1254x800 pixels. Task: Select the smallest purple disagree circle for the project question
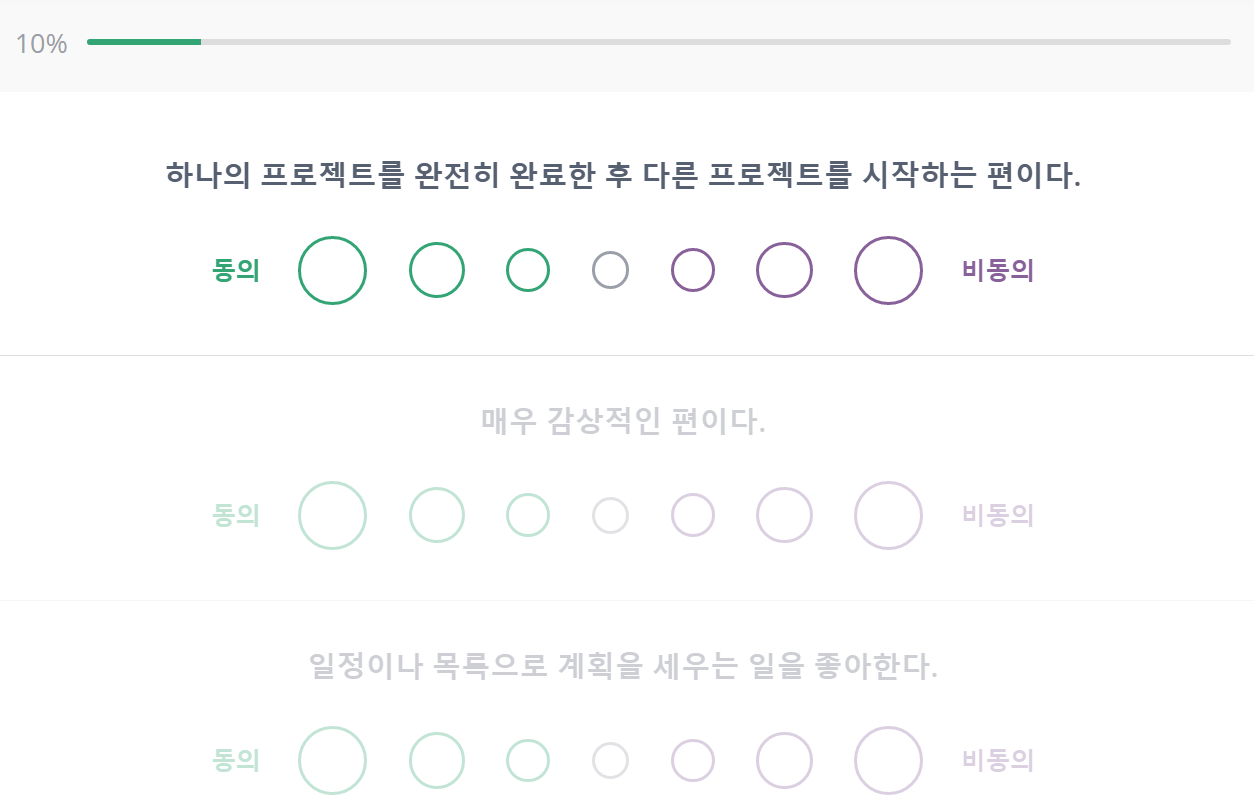(x=693, y=269)
